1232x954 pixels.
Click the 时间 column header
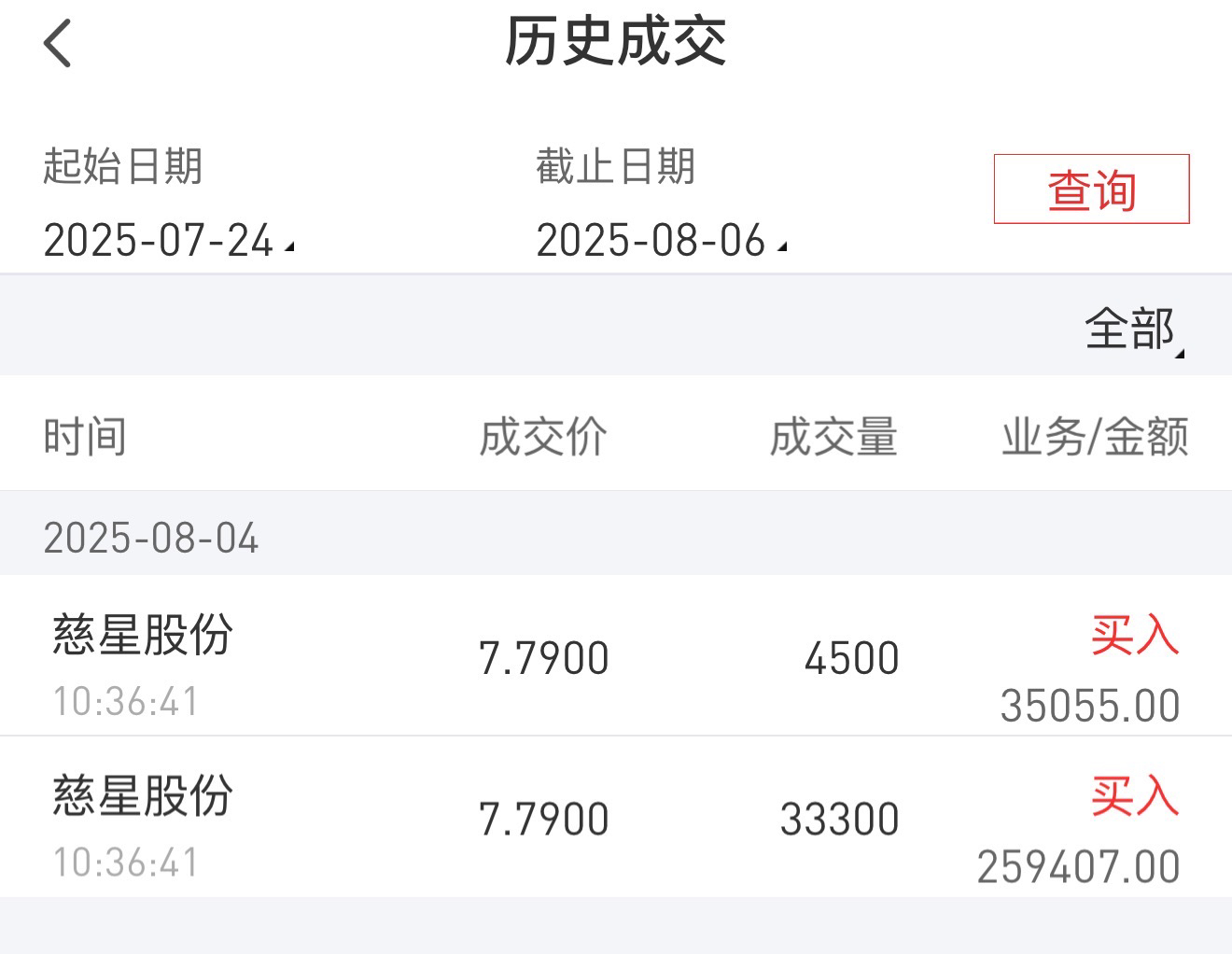(x=85, y=437)
